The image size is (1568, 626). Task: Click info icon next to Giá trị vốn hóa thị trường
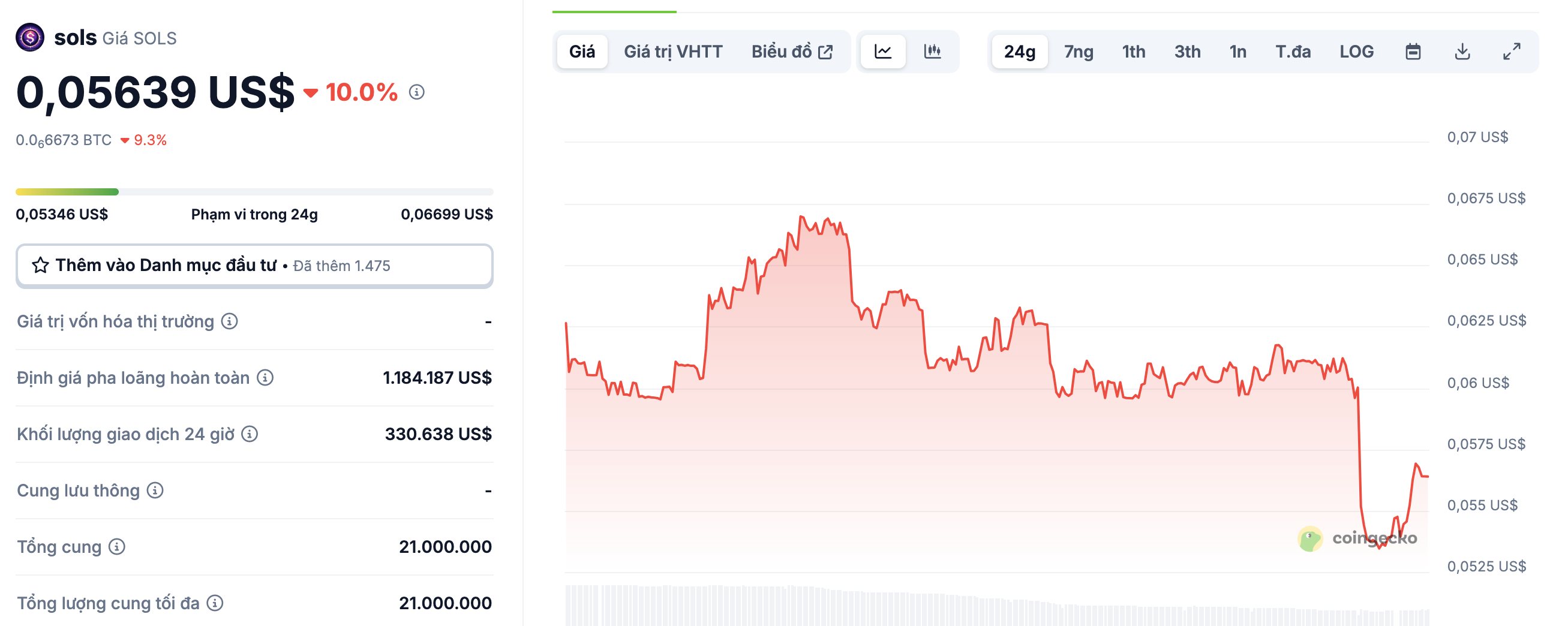point(230,321)
